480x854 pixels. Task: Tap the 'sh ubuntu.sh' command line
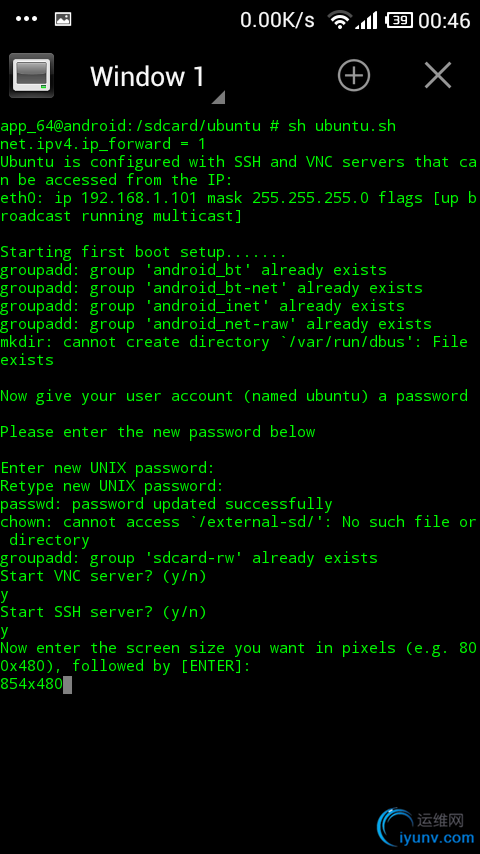198,126
